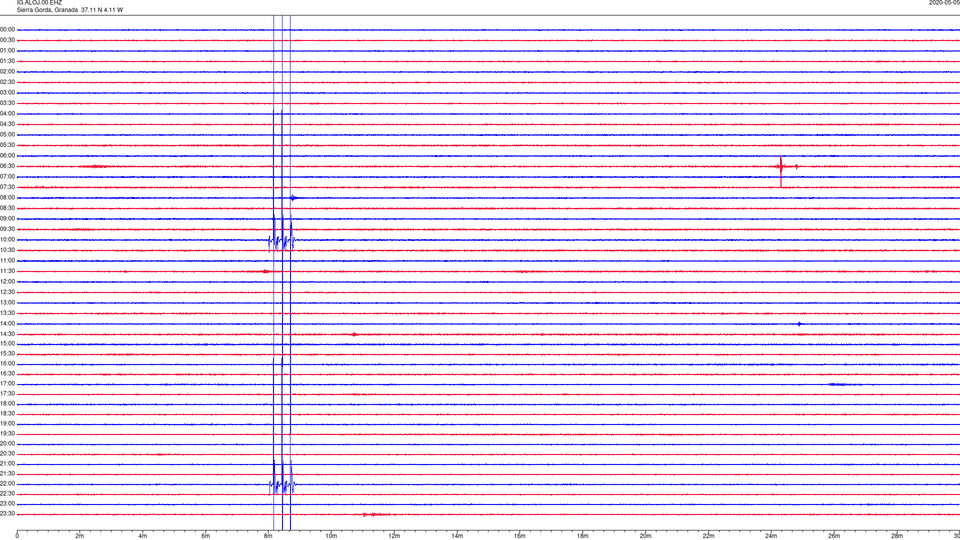The image size is (960, 540).
Task: Select the 01:00 trace time label
Action: coord(7,51)
